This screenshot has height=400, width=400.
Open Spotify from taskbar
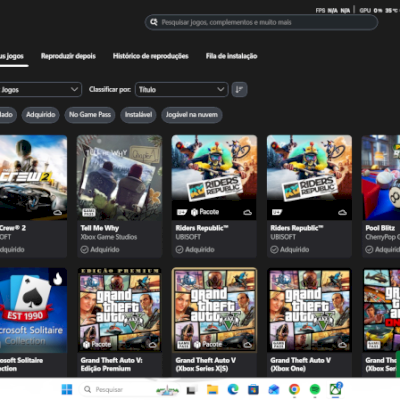315,389
